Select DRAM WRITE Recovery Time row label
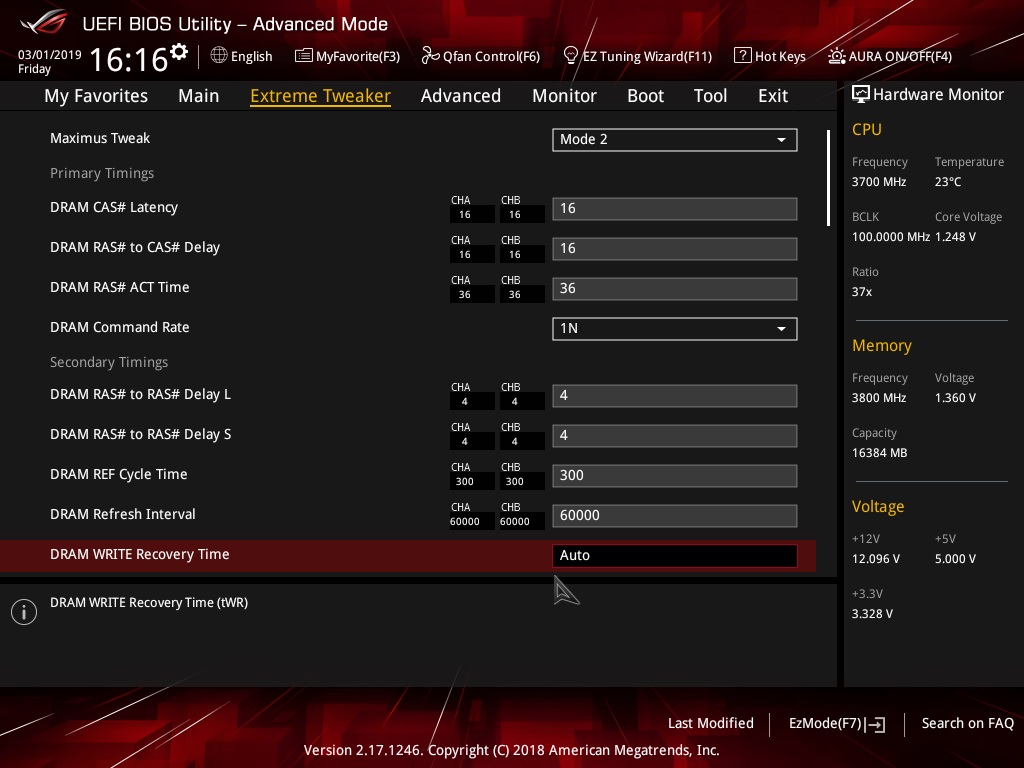This screenshot has width=1024, height=768. pyautogui.click(x=140, y=554)
